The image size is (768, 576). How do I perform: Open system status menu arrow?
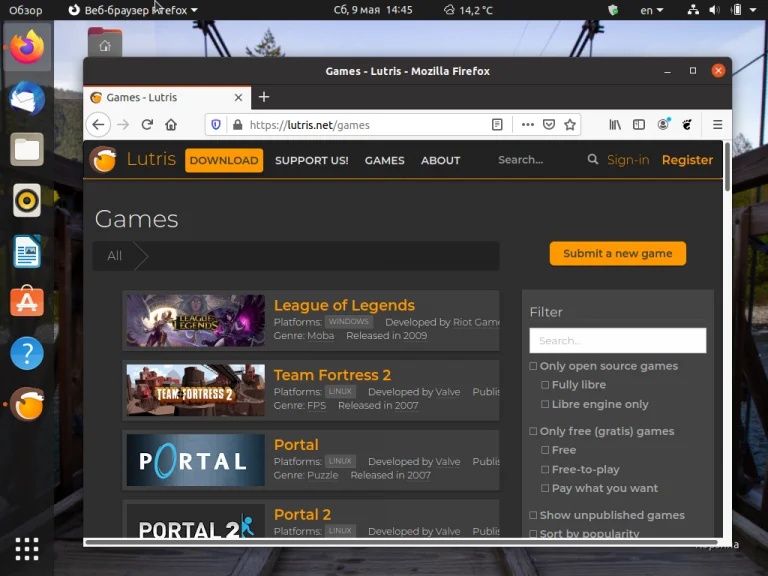[x=753, y=10]
